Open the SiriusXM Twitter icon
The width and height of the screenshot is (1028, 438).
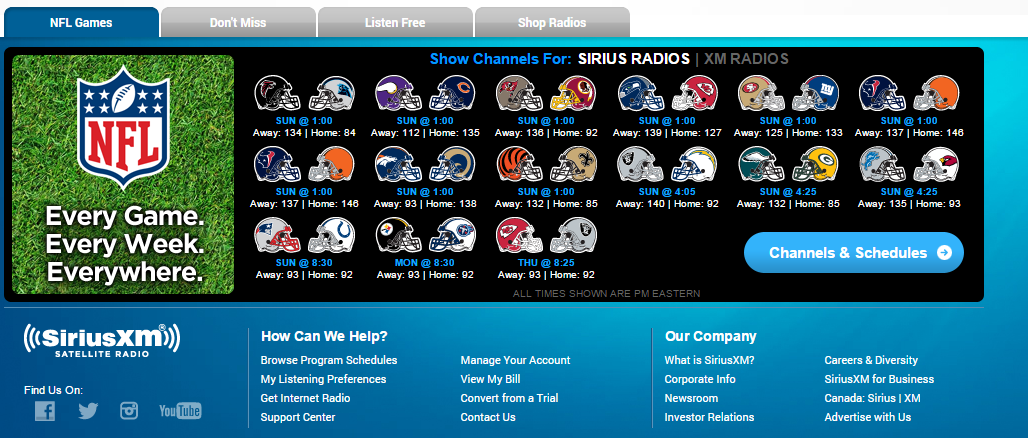tap(88, 411)
